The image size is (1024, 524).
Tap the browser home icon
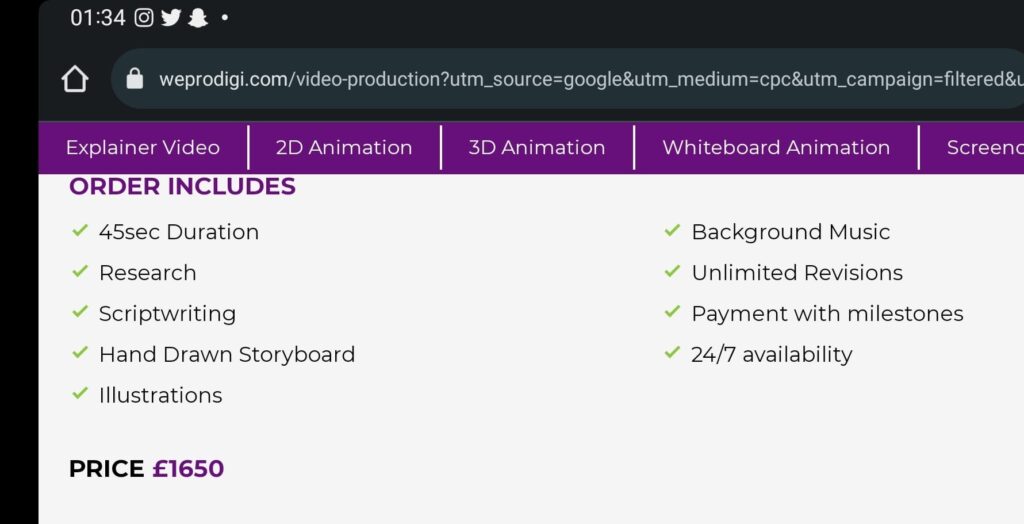(x=75, y=79)
